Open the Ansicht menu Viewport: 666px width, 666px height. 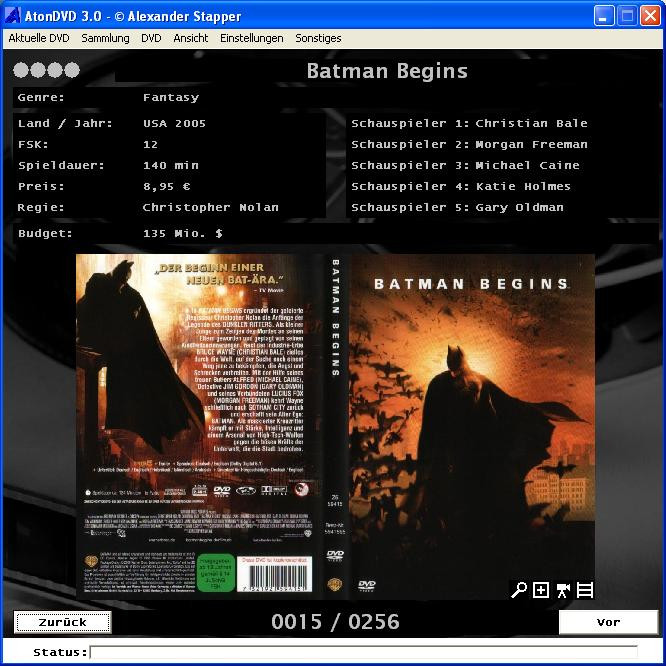(191, 38)
